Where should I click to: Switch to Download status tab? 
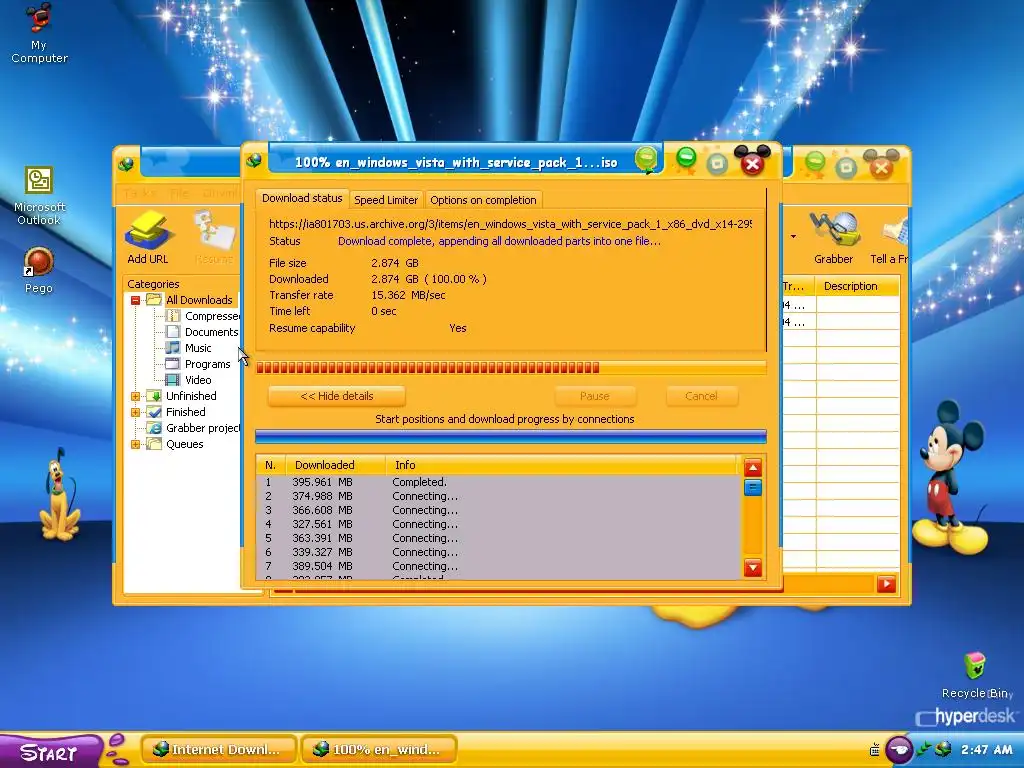(x=302, y=198)
